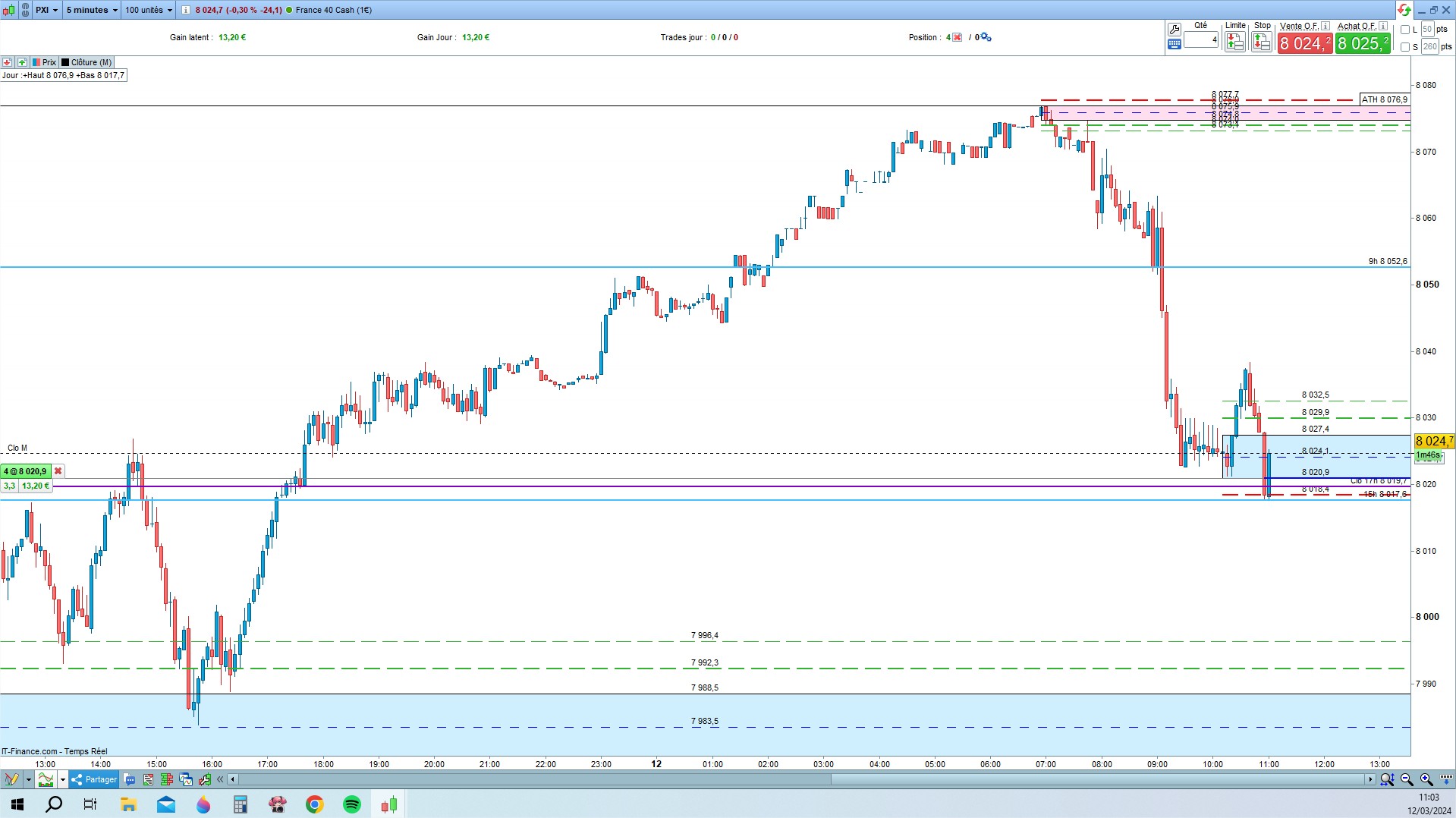1456x818 pixels.
Task: Click the vertical expand arrows icon
Action: (1446, 779)
